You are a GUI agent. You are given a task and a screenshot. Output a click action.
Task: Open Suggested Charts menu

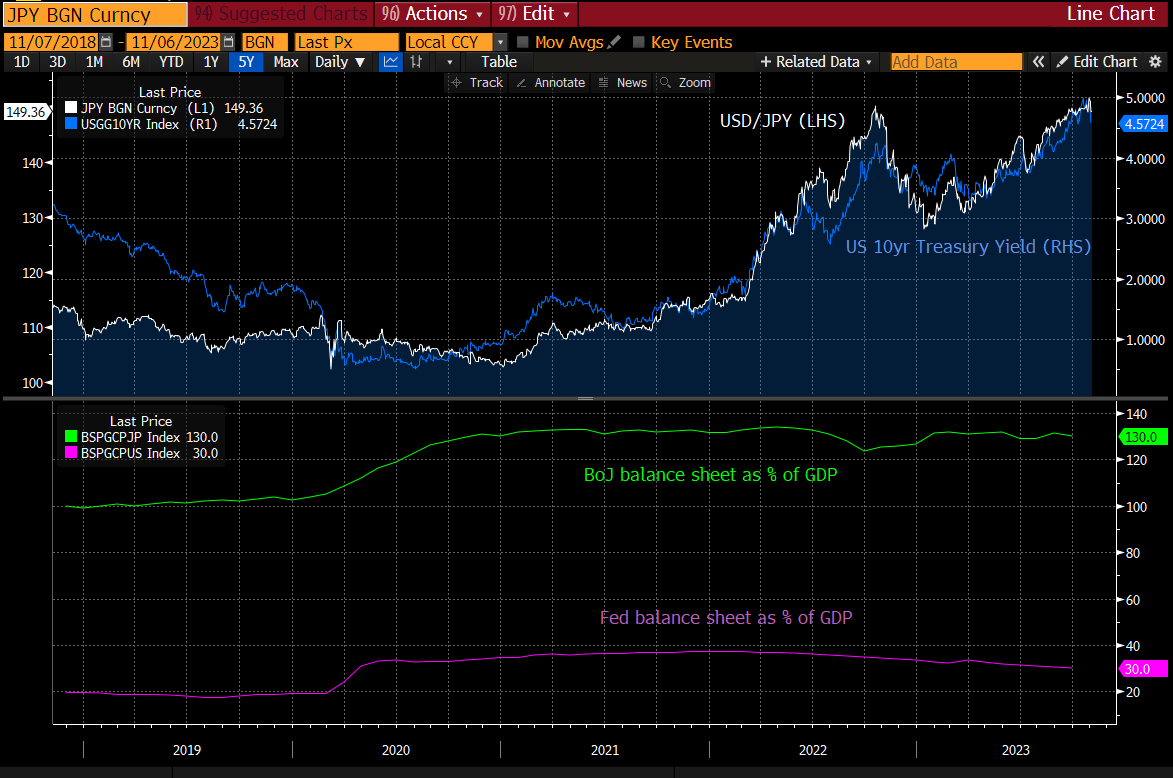pyautogui.click(x=281, y=13)
